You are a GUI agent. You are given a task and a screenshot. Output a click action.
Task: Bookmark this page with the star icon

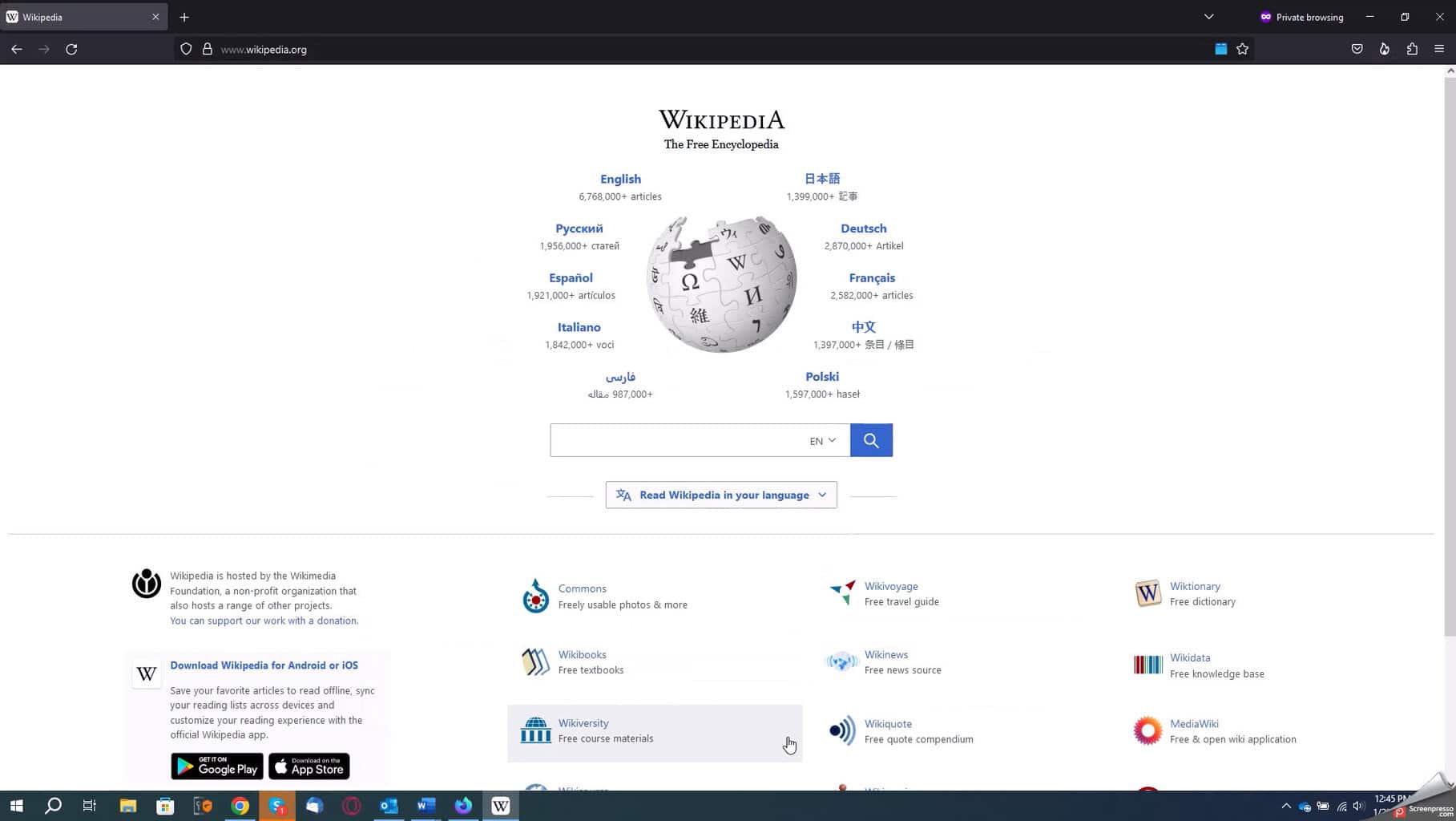[1242, 49]
